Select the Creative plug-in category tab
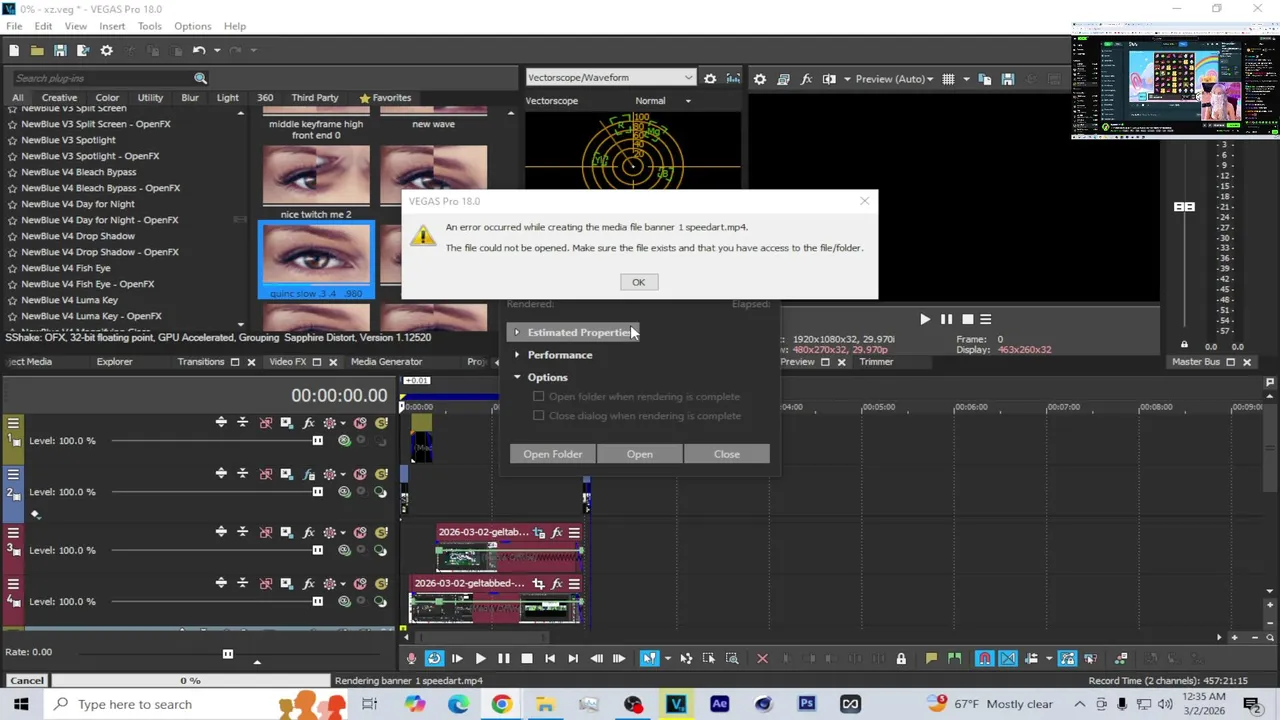The width and height of the screenshot is (1280, 720). coord(59,98)
